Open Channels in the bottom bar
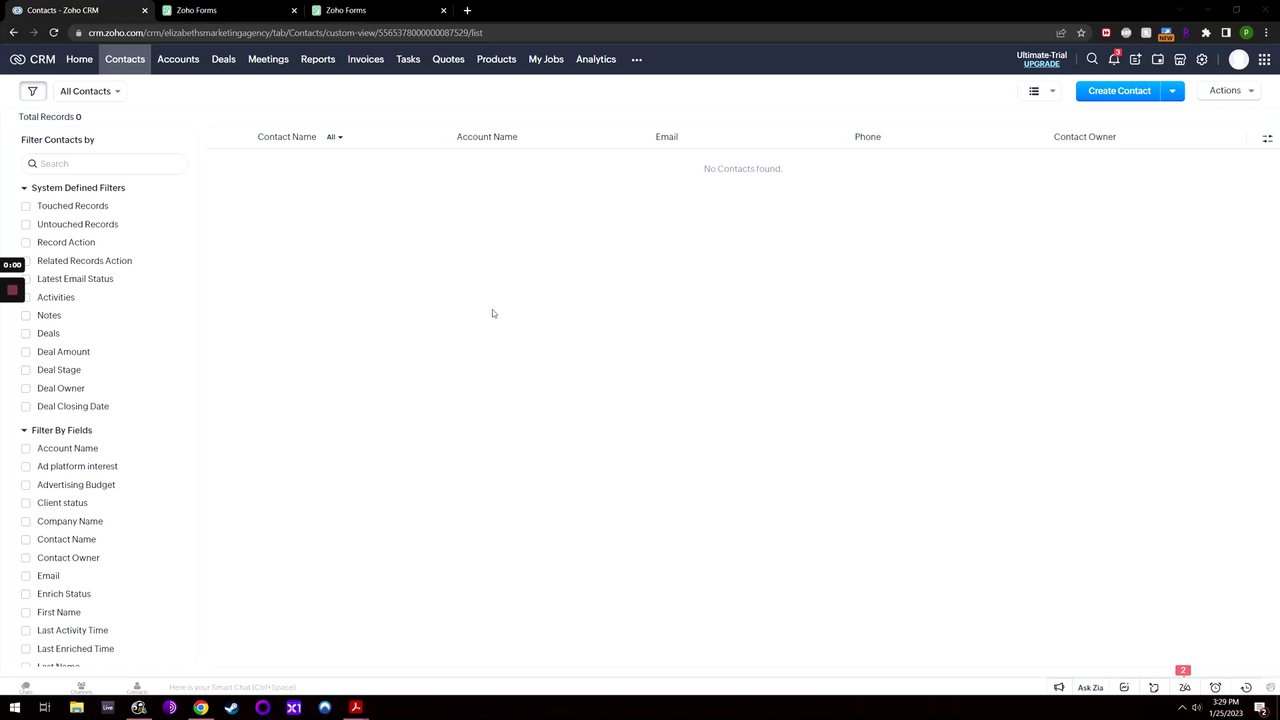The width and height of the screenshot is (1280, 720). point(81,687)
